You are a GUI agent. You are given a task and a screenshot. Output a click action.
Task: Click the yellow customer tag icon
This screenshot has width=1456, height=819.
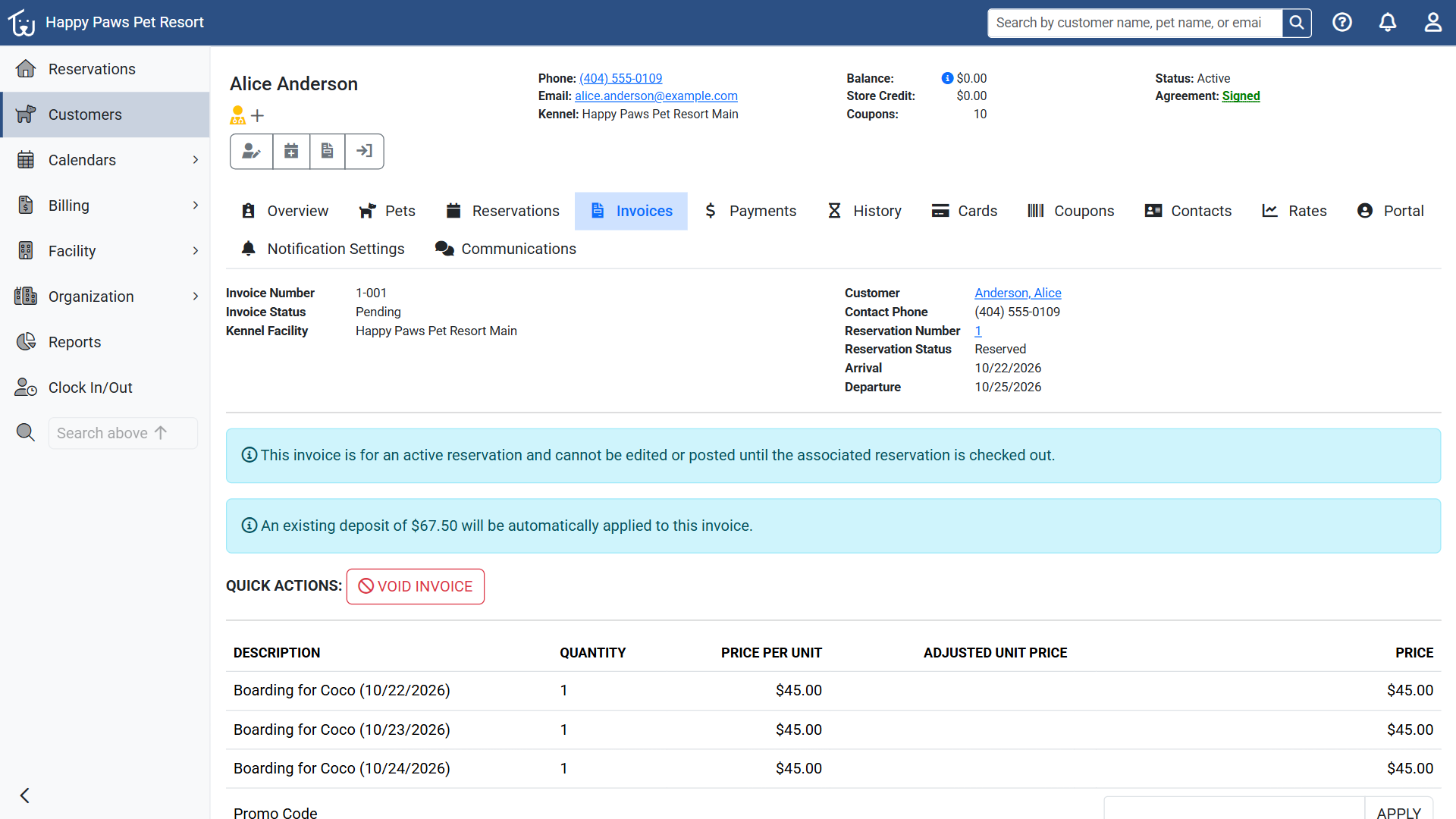[x=238, y=115]
